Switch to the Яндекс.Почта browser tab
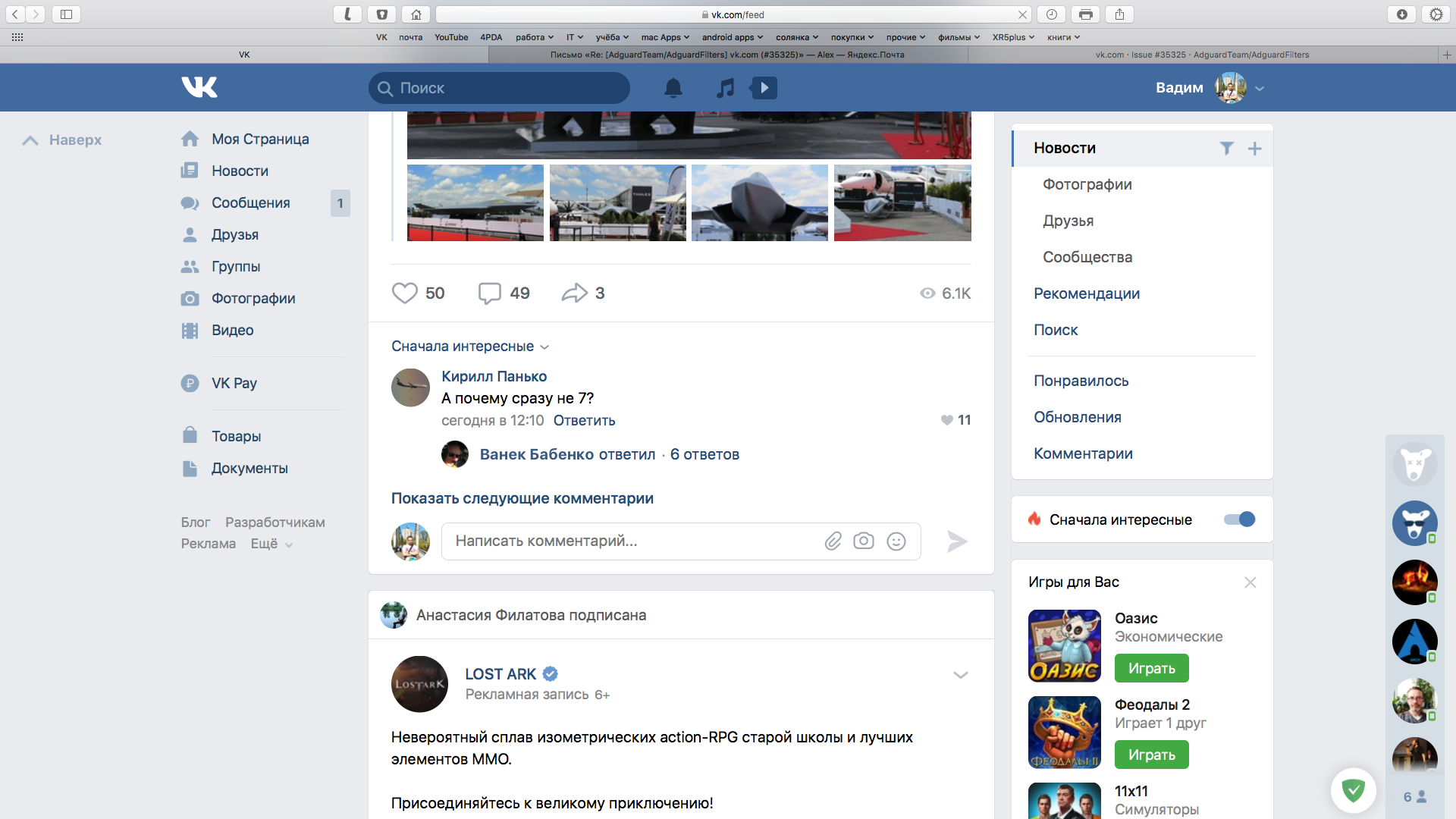The width and height of the screenshot is (1456, 819). [x=726, y=55]
